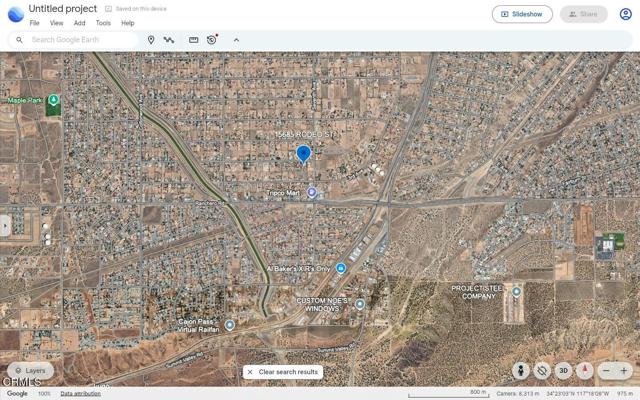Open the Measure distance ruler tool
Screen dimensions: 640x400
pos(193,40)
